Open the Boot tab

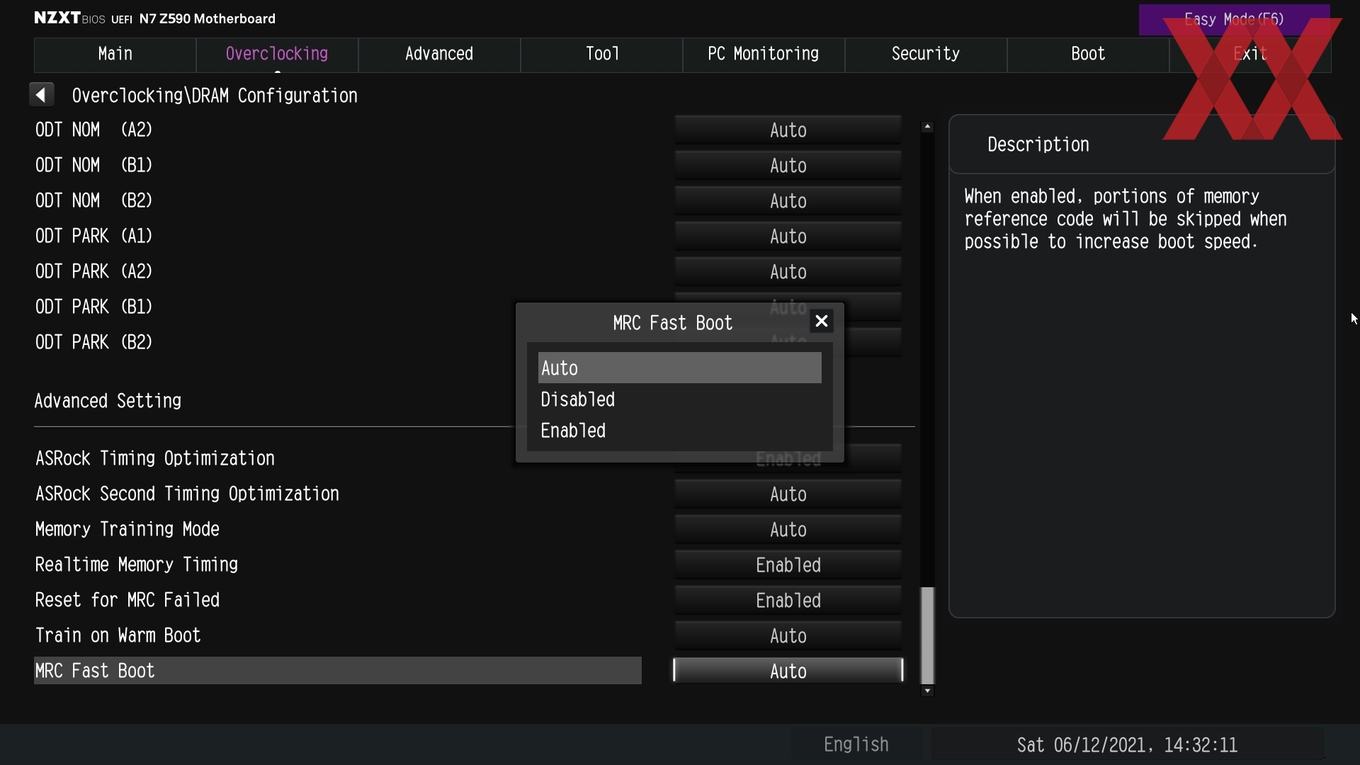coord(1088,54)
